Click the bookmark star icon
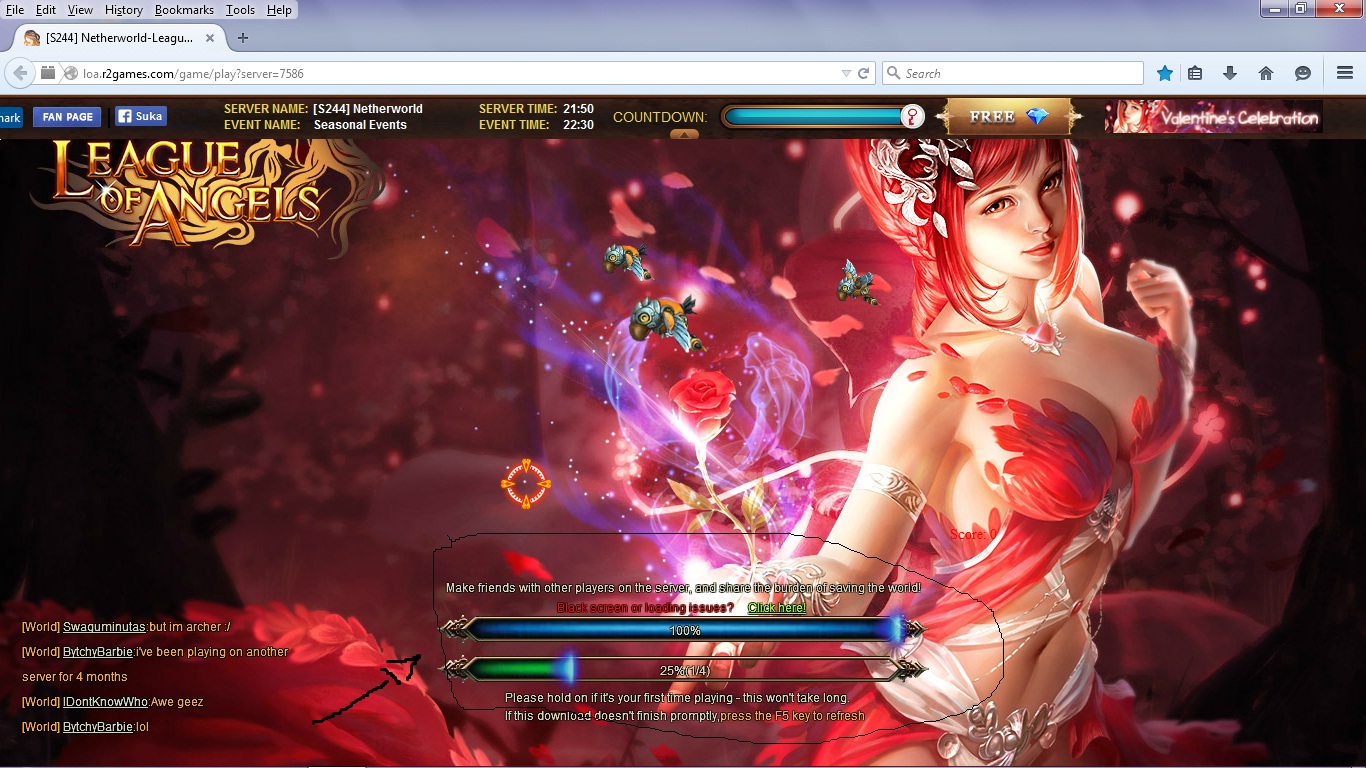This screenshot has height=768, width=1366. [1164, 73]
